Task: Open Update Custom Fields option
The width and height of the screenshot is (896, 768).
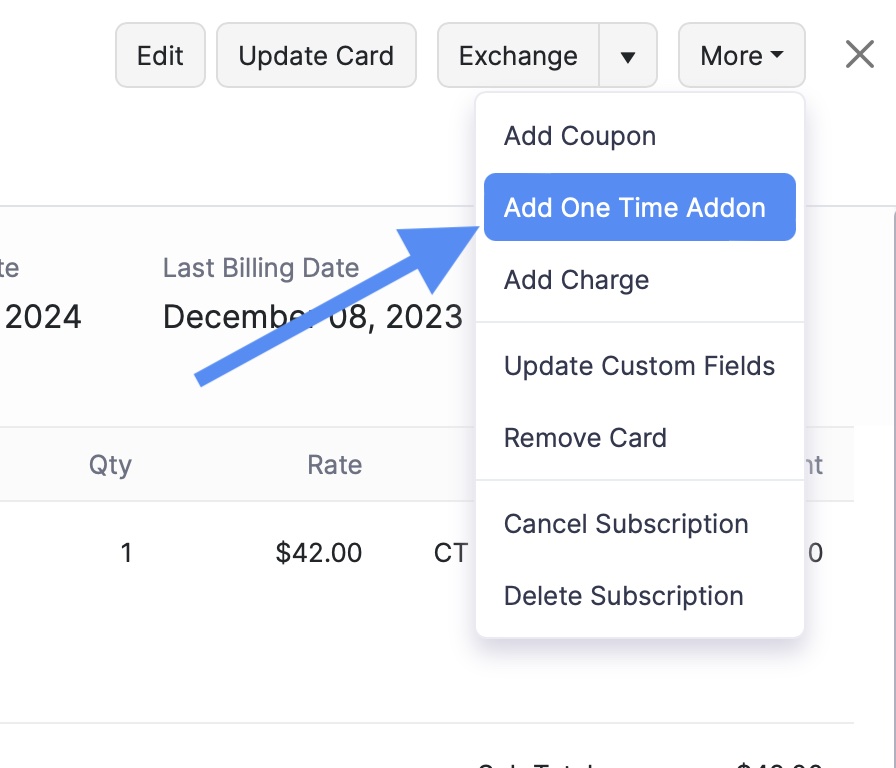Action: point(639,366)
